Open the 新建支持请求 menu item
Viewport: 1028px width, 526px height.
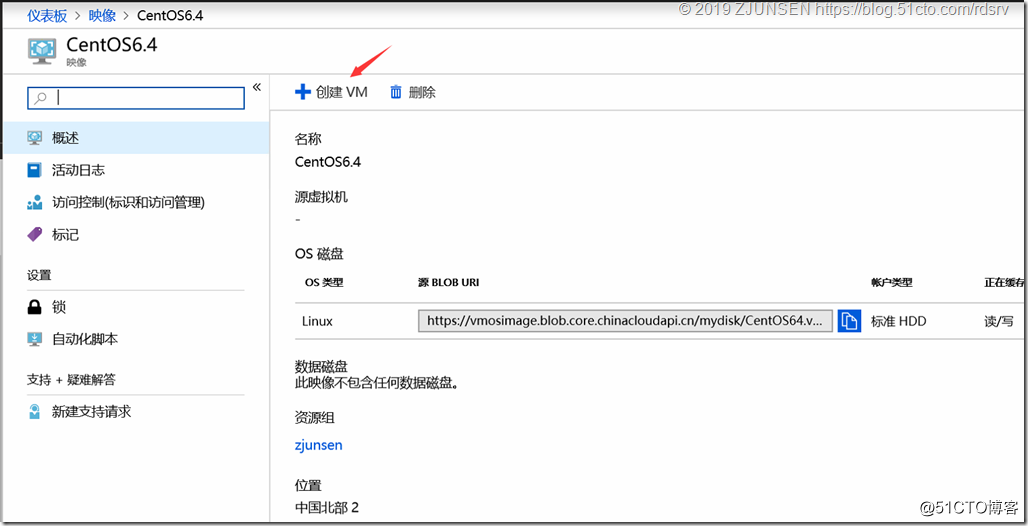click(134, 412)
